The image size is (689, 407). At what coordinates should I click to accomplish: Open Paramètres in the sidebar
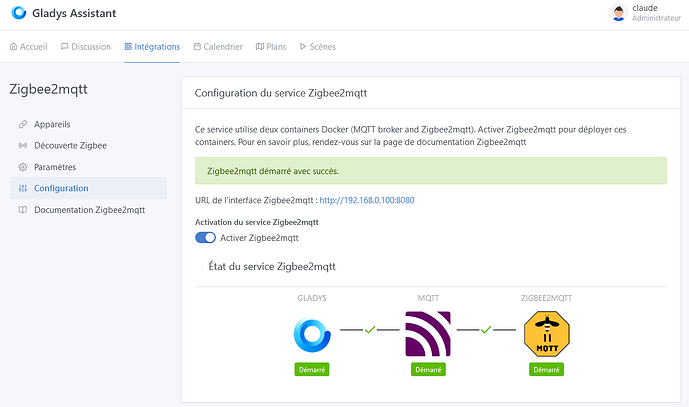[55, 167]
